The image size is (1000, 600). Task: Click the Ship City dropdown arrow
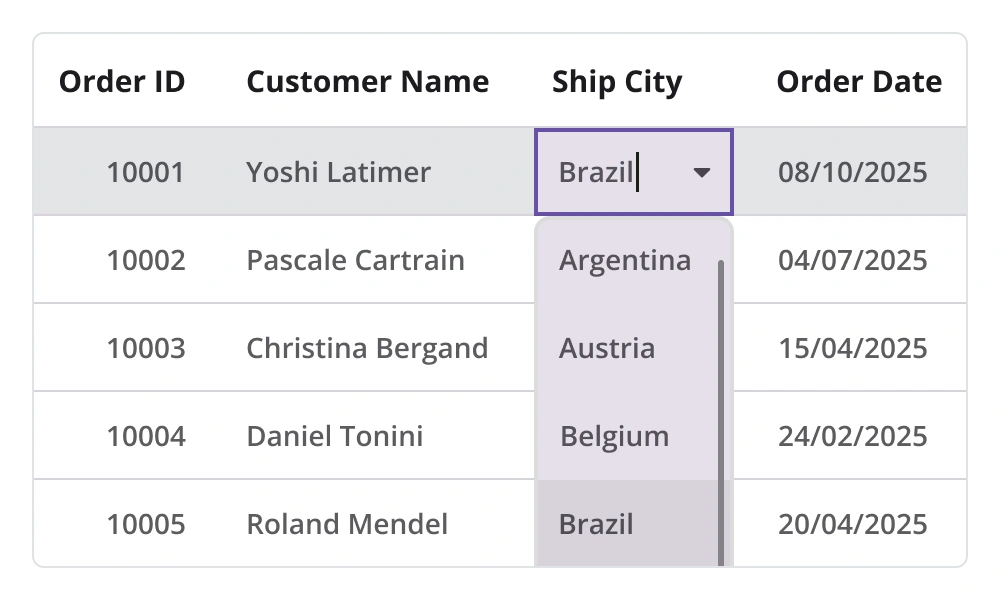coord(702,173)
